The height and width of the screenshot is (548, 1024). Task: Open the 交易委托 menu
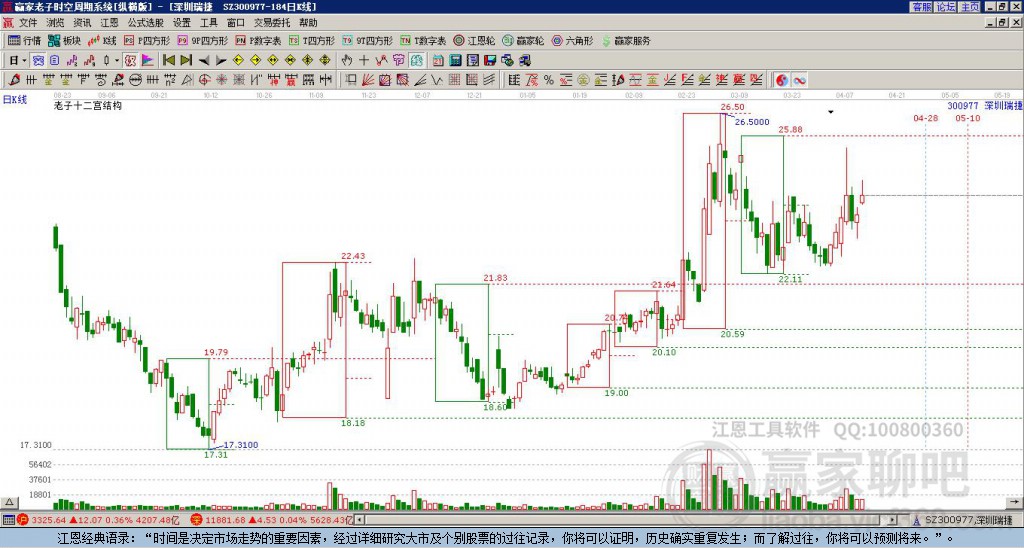[x=272, y=23]
